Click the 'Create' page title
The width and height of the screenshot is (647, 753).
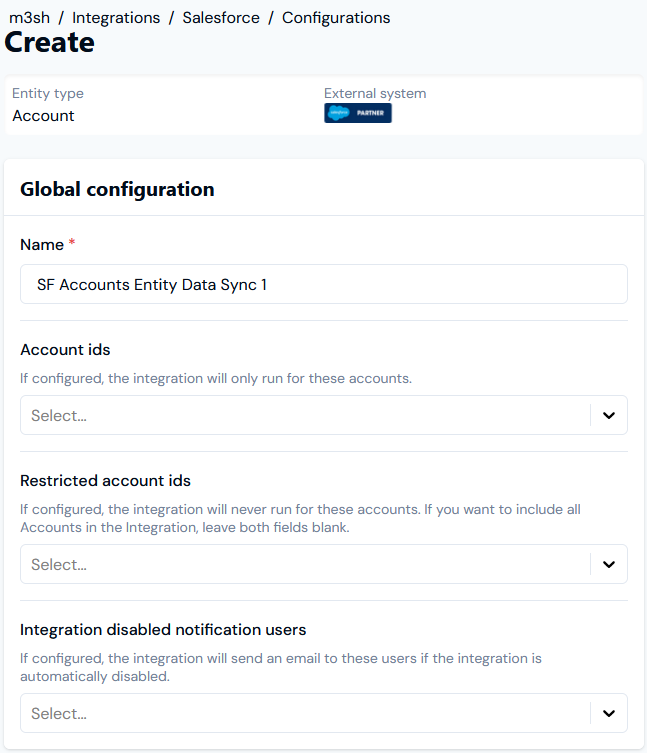point(49,42)
